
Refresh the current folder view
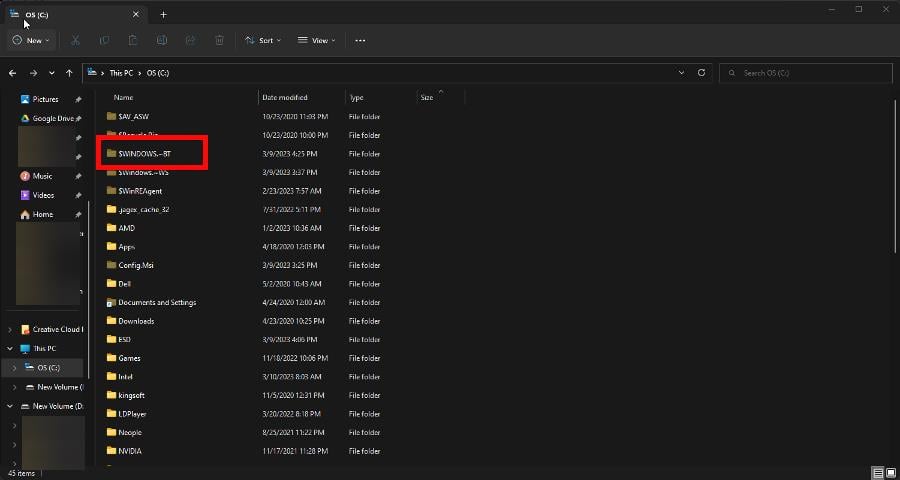702,73
